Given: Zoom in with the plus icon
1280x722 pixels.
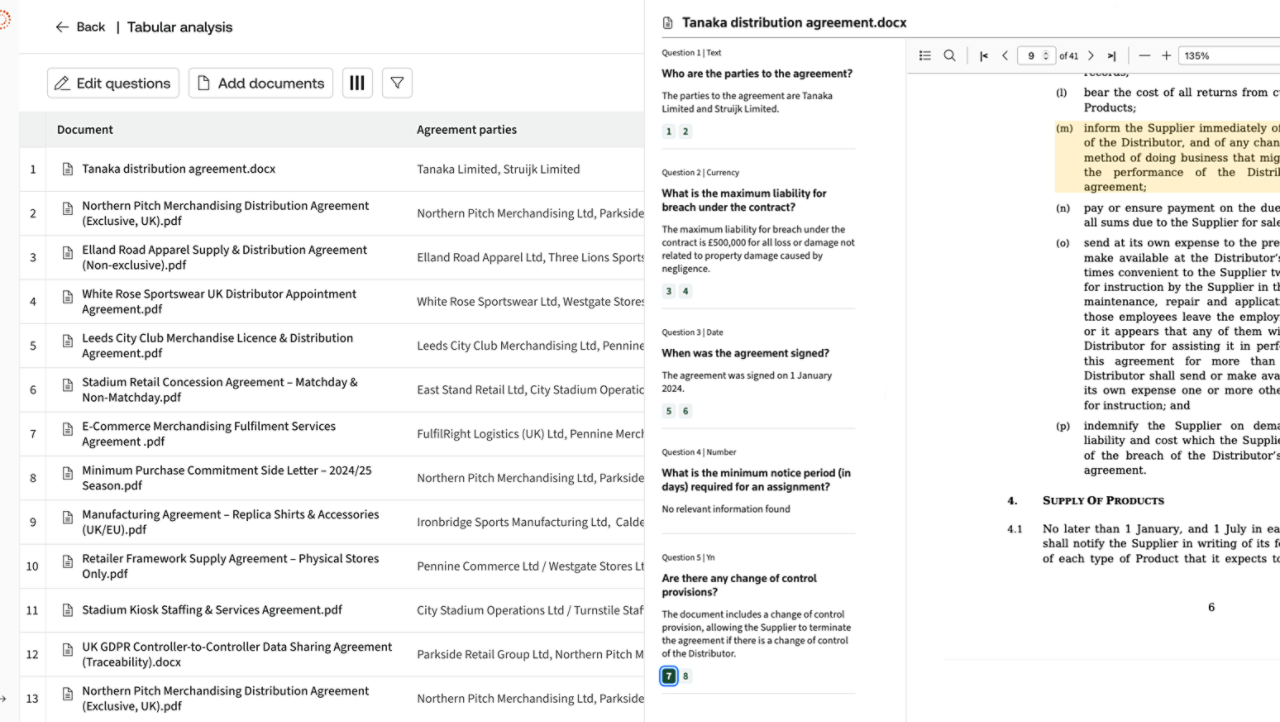Looking at the screenshot, I should (1166, 56).
